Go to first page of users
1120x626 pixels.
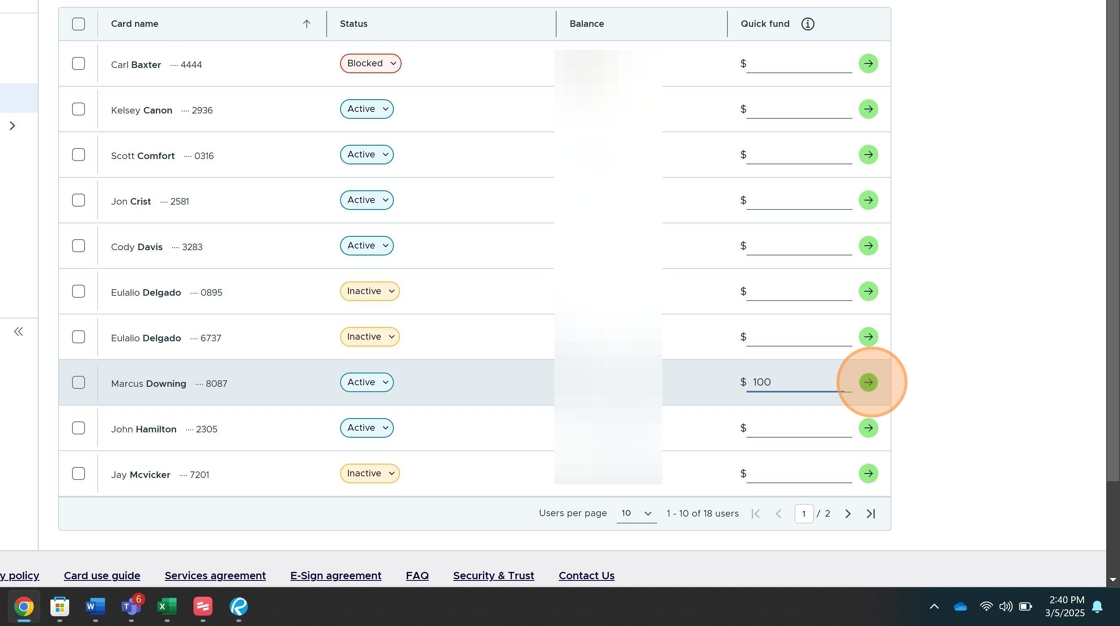point(755,513)
